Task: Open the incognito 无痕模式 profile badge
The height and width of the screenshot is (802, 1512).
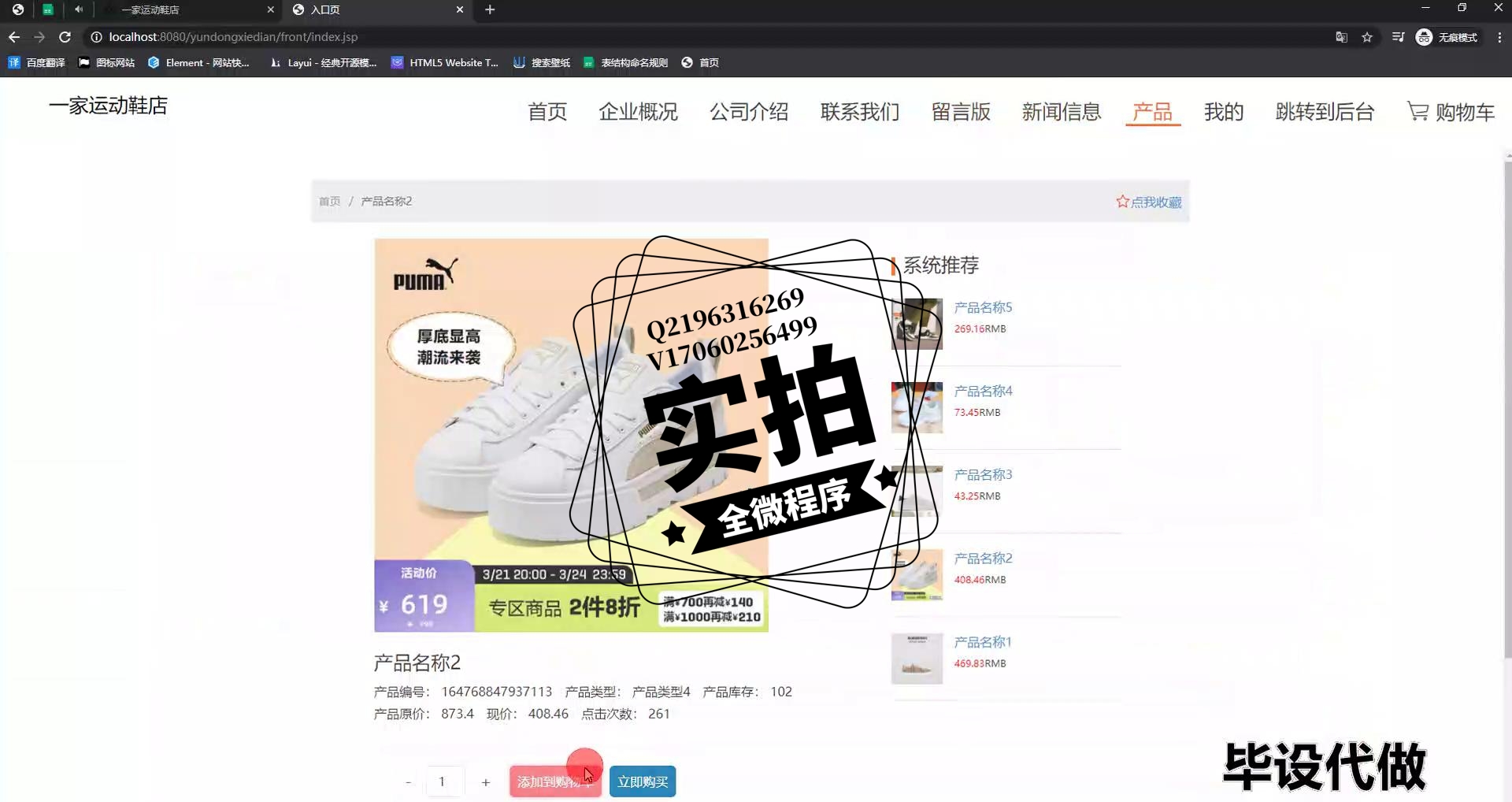Action: (x=1447, y=37)
